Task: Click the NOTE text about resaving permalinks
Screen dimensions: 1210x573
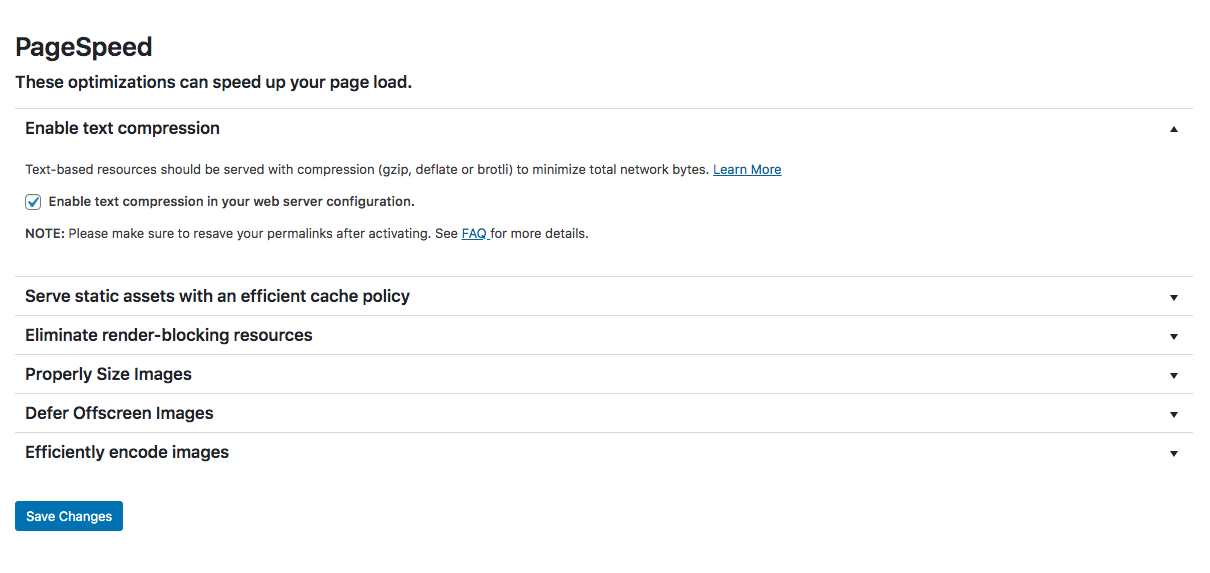Action: coord(307,234)
